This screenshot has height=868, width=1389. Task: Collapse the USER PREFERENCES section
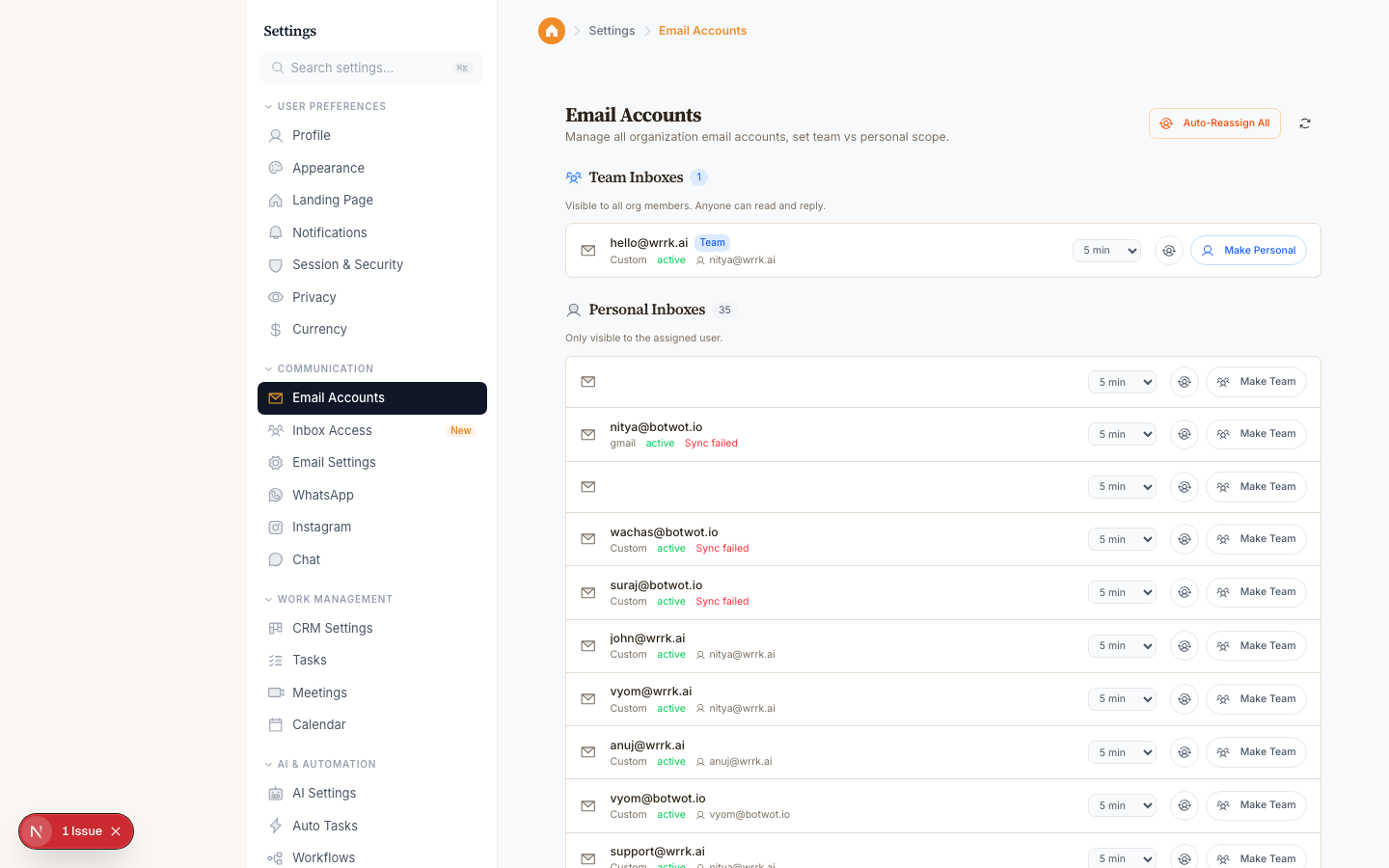268,106
